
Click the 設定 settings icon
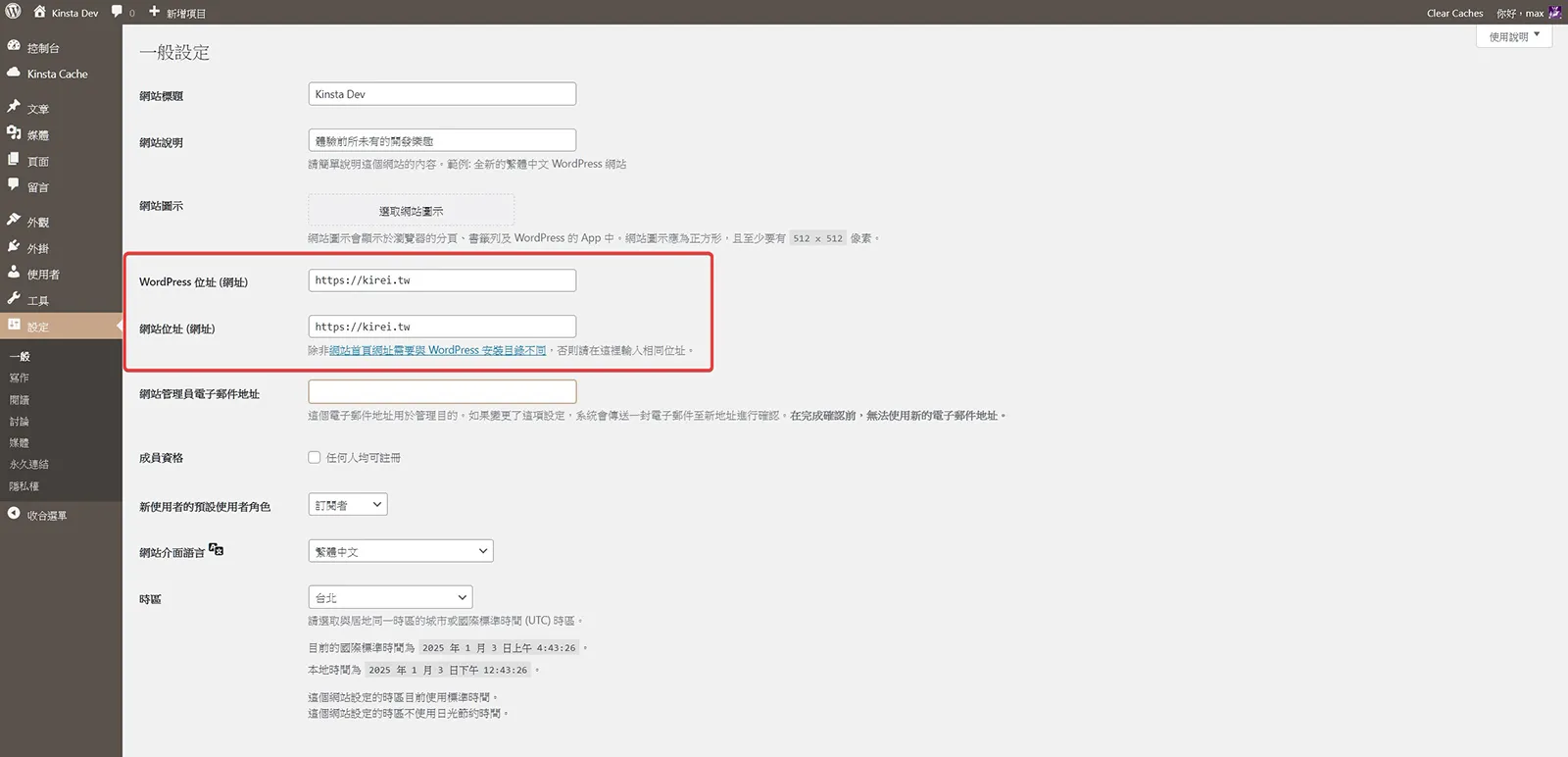pyautogui.click(x=14, y=326)
